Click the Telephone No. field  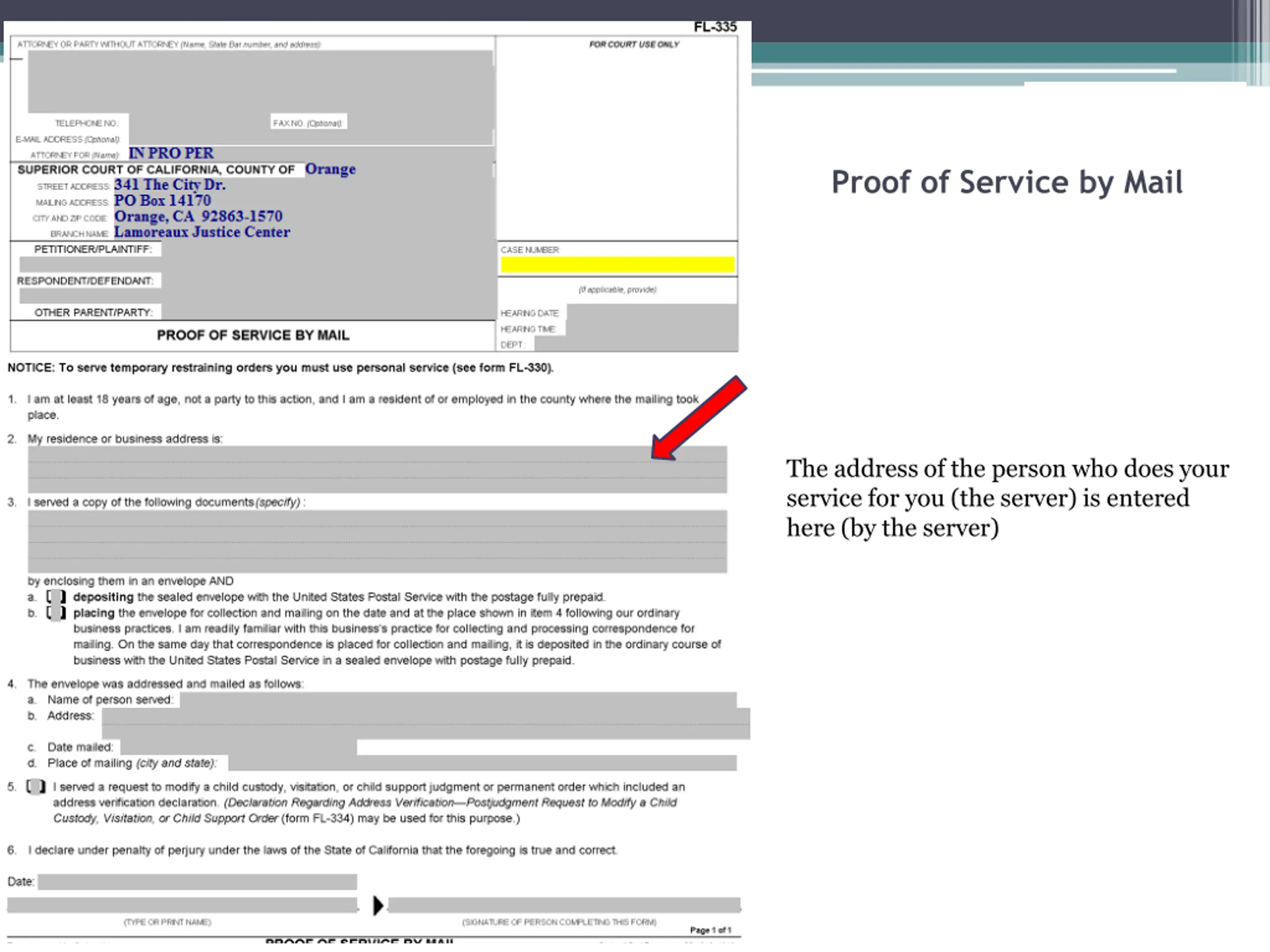tap(199, 122)
